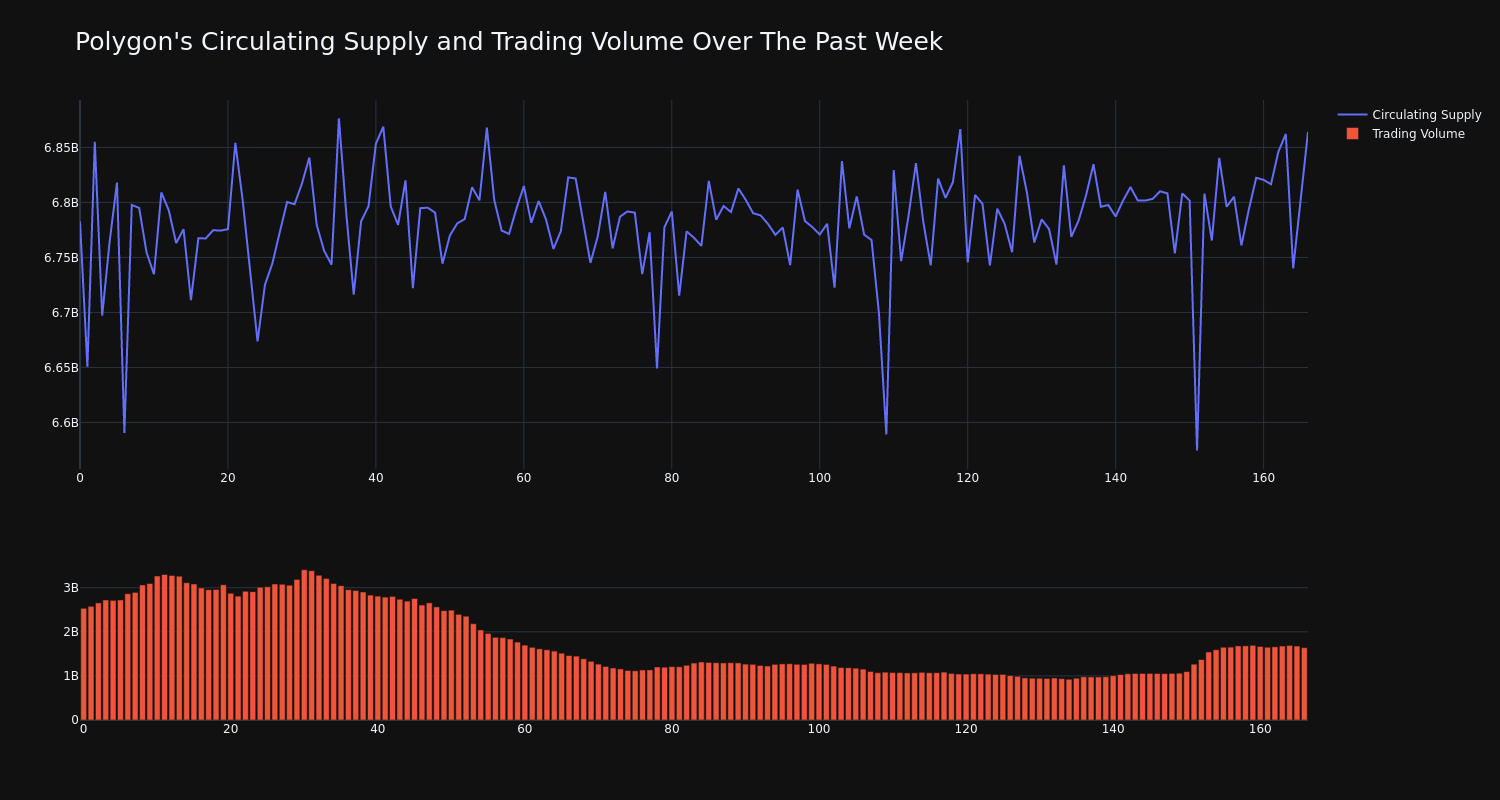This screenshot has width=1500, height=800.
Task: Click the 6.8B y-axis label
Action: (x=65, y=203)
